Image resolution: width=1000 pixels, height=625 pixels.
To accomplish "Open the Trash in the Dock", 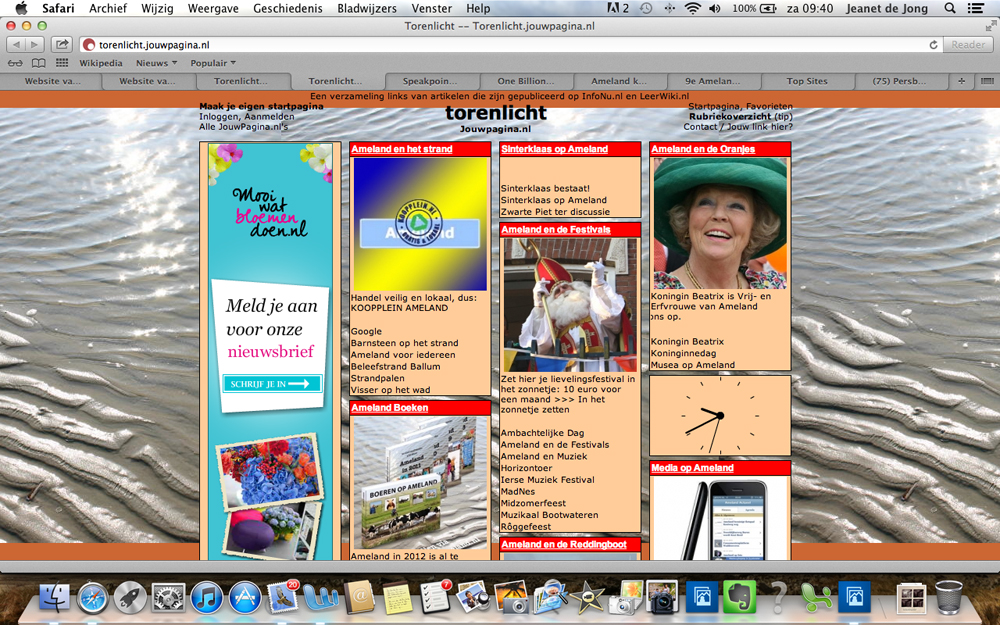I will 949,598.
